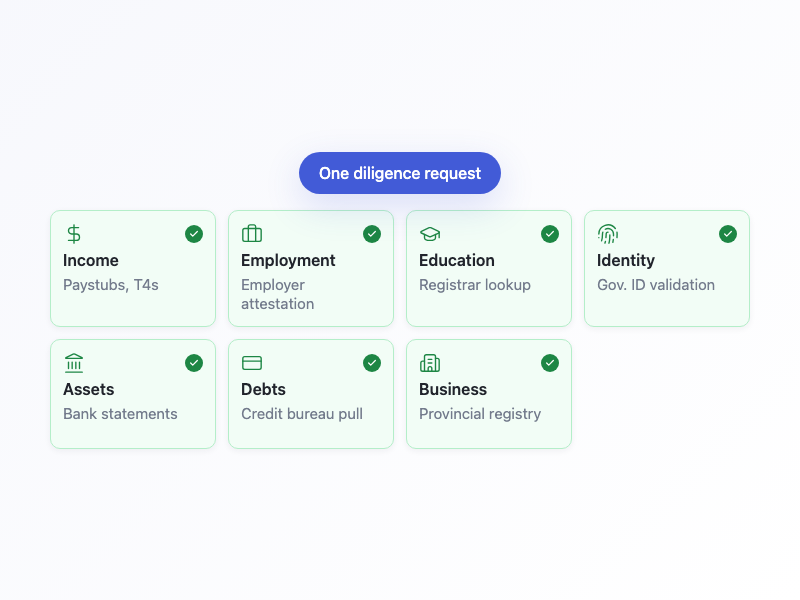The image size is (800, 600).
Task: Click the Credit bureau pull text
Action: [302, 414]
